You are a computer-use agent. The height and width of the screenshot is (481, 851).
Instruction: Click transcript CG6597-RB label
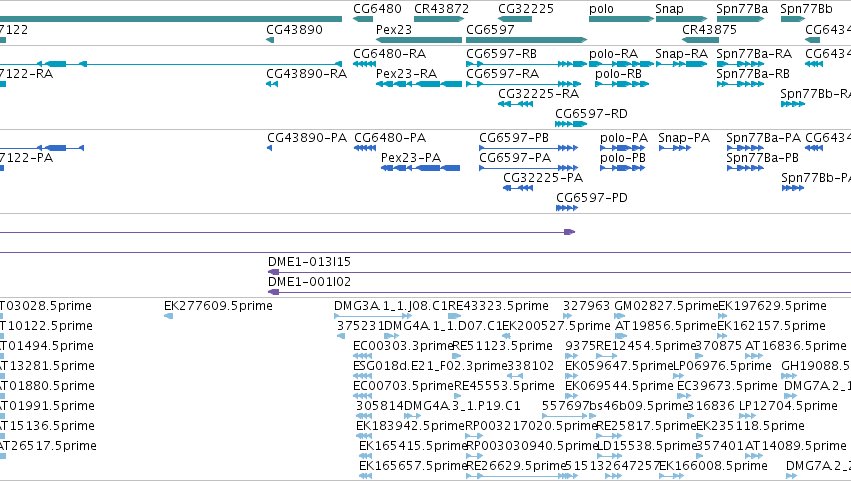(501, 54)
